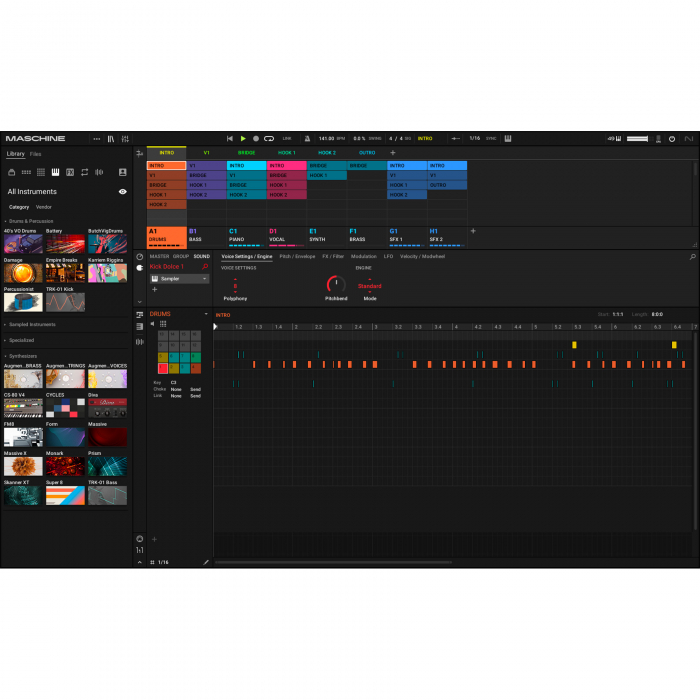Click the Record button in transport bar
The width and height of the screenshot is (700, 700).
(x=256, y=138)
